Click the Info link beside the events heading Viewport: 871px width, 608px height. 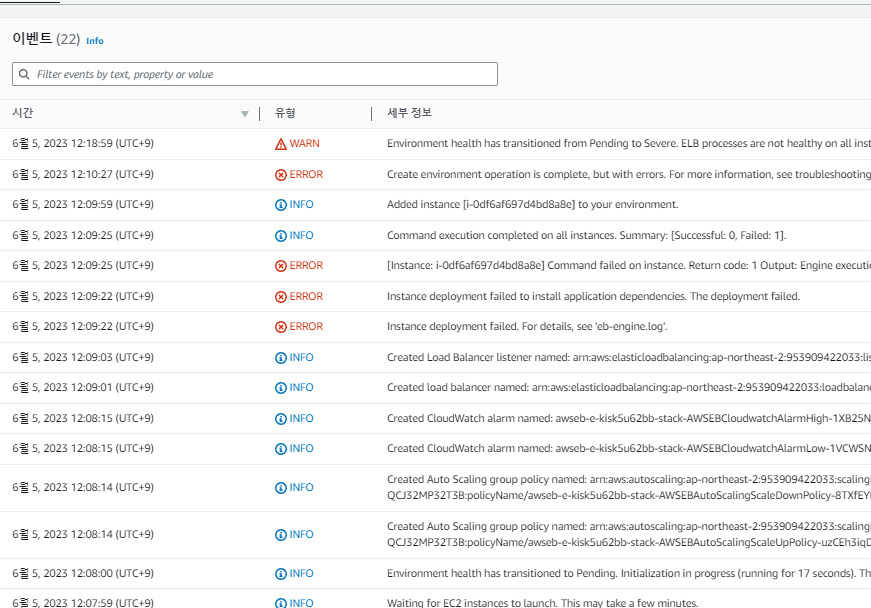click(94, 41)
